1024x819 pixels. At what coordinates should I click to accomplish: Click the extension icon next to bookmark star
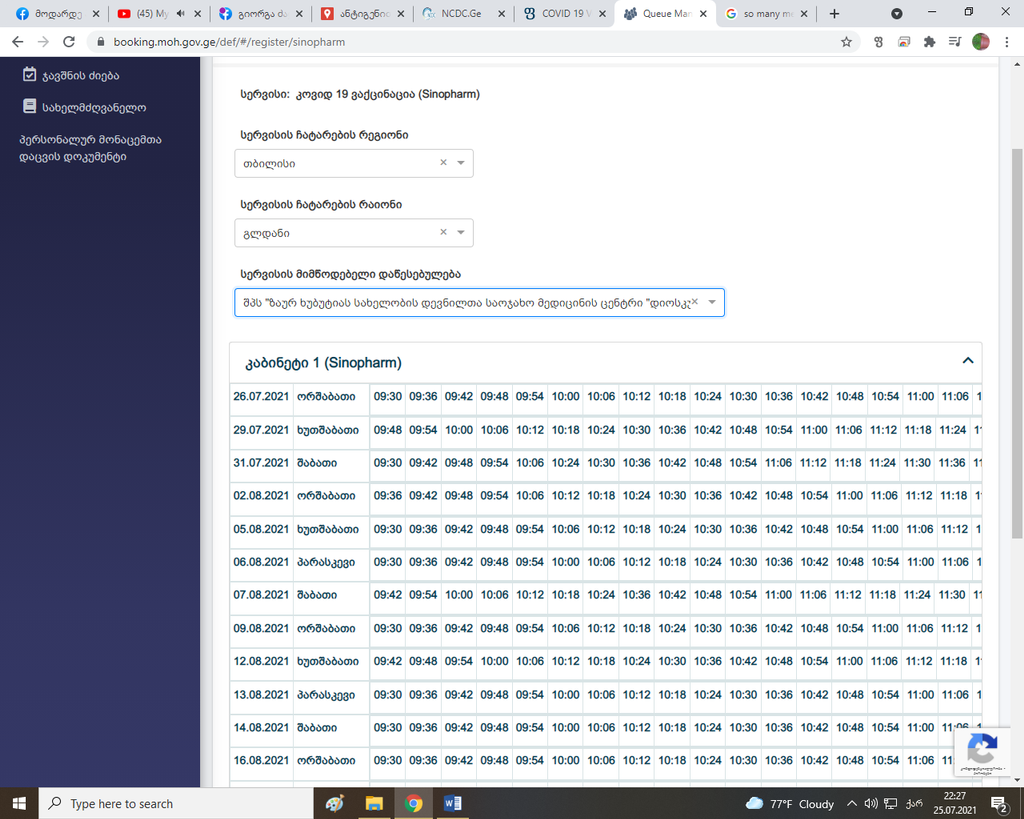878,42
